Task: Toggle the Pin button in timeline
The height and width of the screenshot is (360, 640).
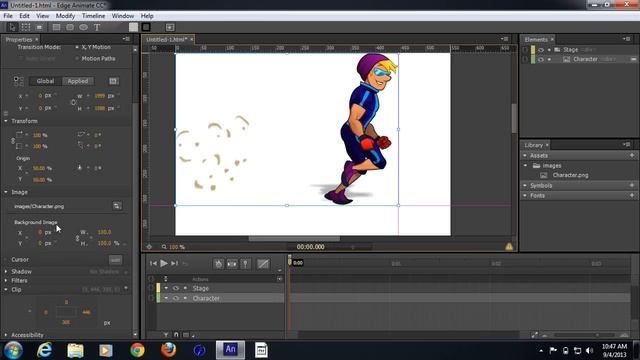Action: pyautogui.click(x=245, y=264)
